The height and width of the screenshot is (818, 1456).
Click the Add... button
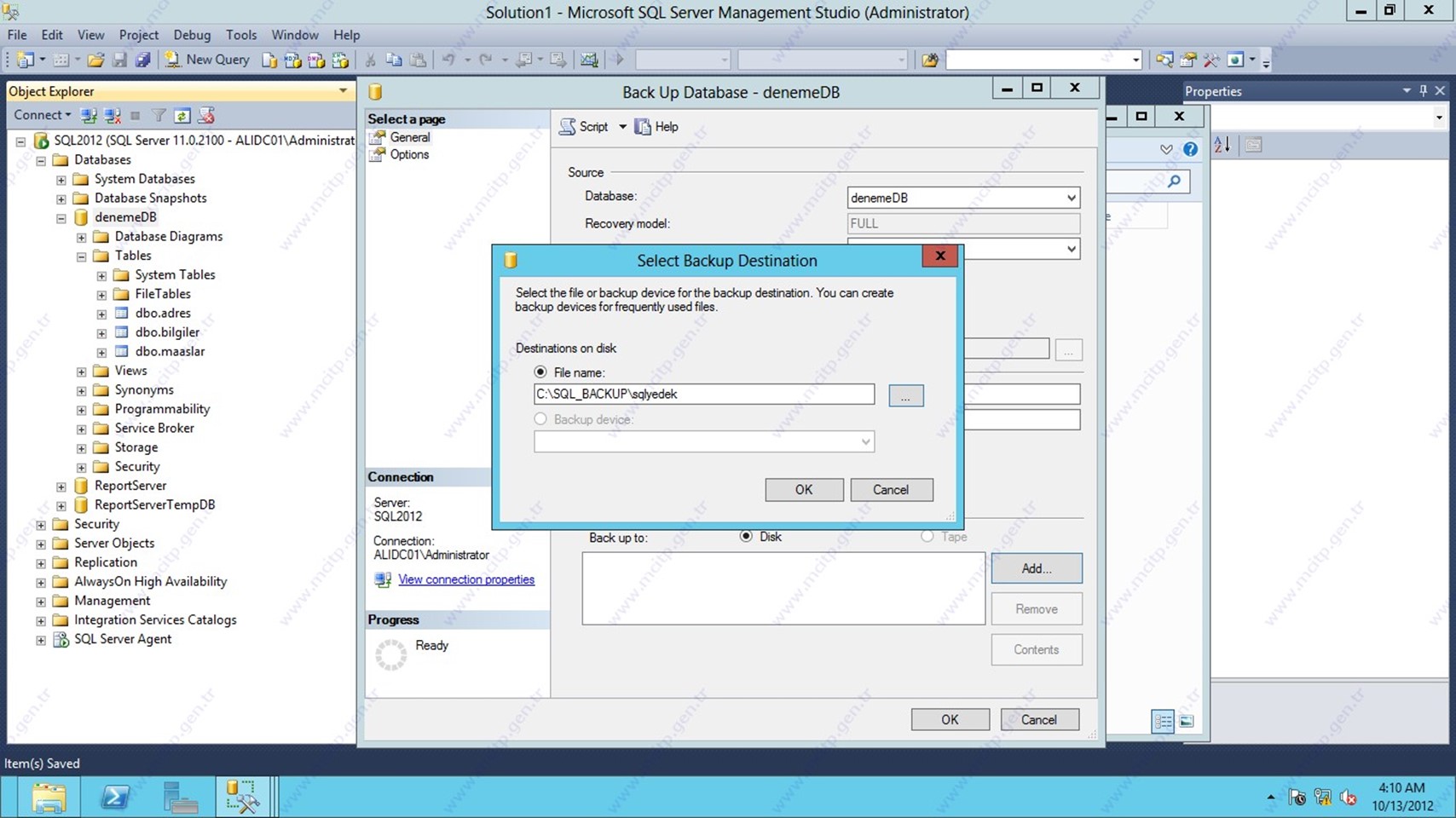1037,568
